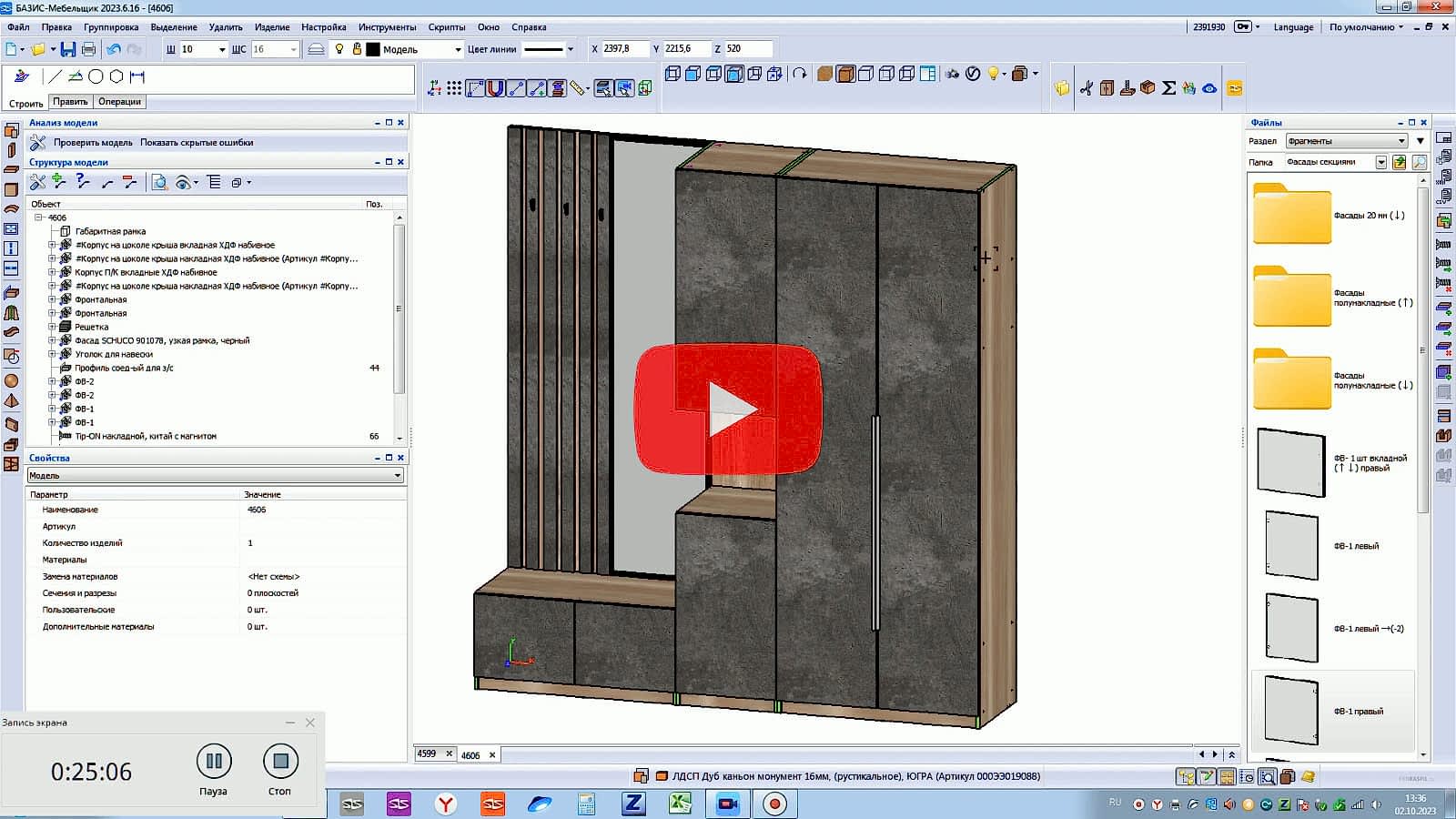Viewport: 1456px width, 819px height.
Task: Open Yandex browser in the taskbar
Action: click(x=446, y=804)
